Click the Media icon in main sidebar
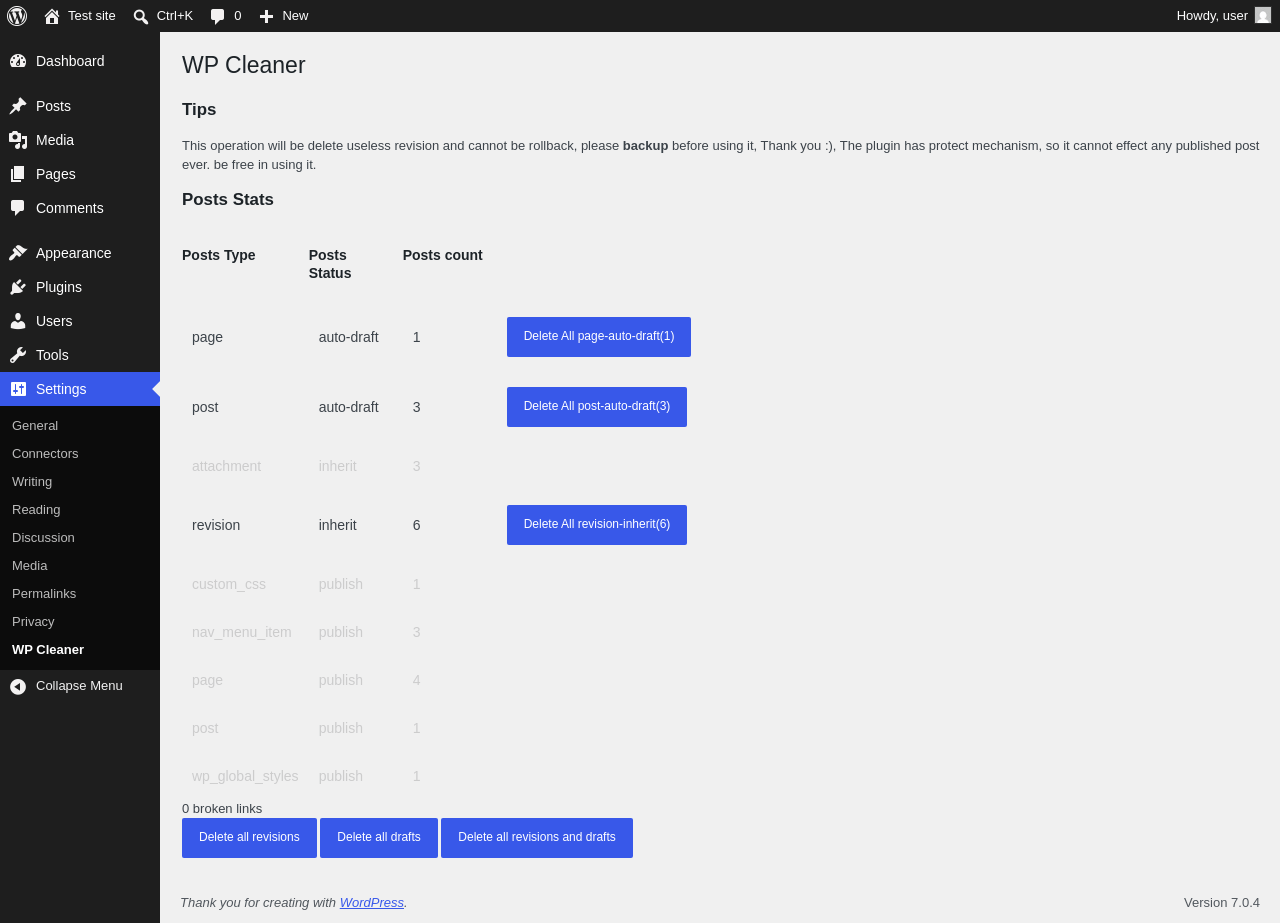This screenshot has height=923, width=1280. pyautogui.click(x=18, y=140)
